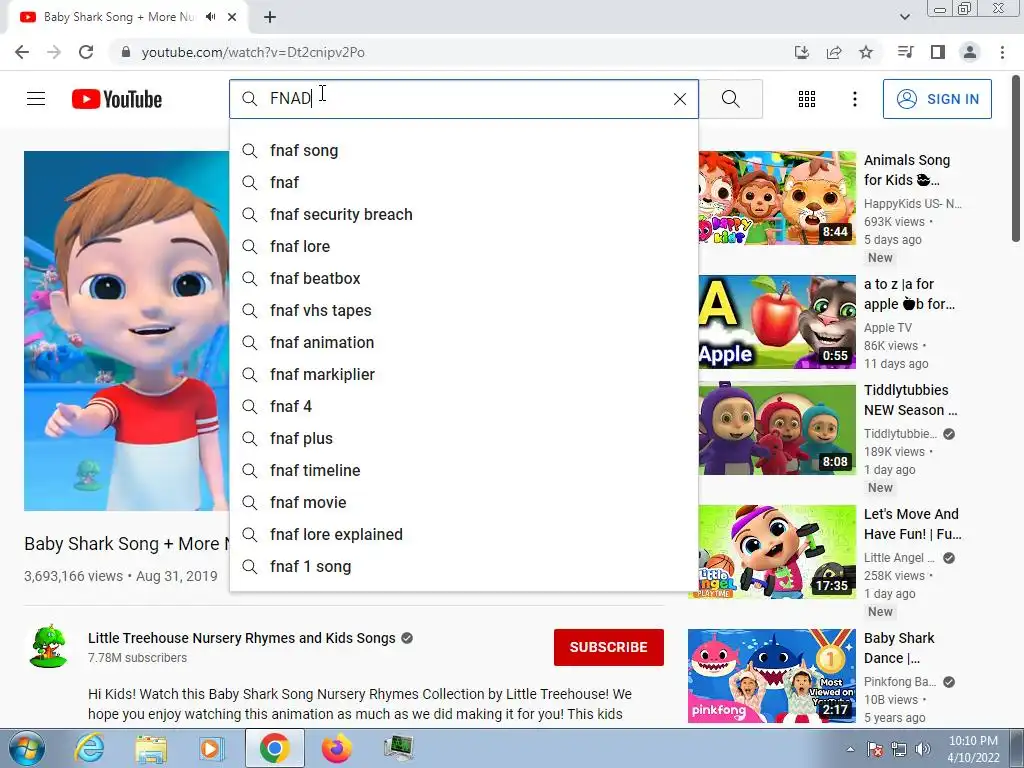Choose the 'fnaf lore' suggestion

coord(464,246)
